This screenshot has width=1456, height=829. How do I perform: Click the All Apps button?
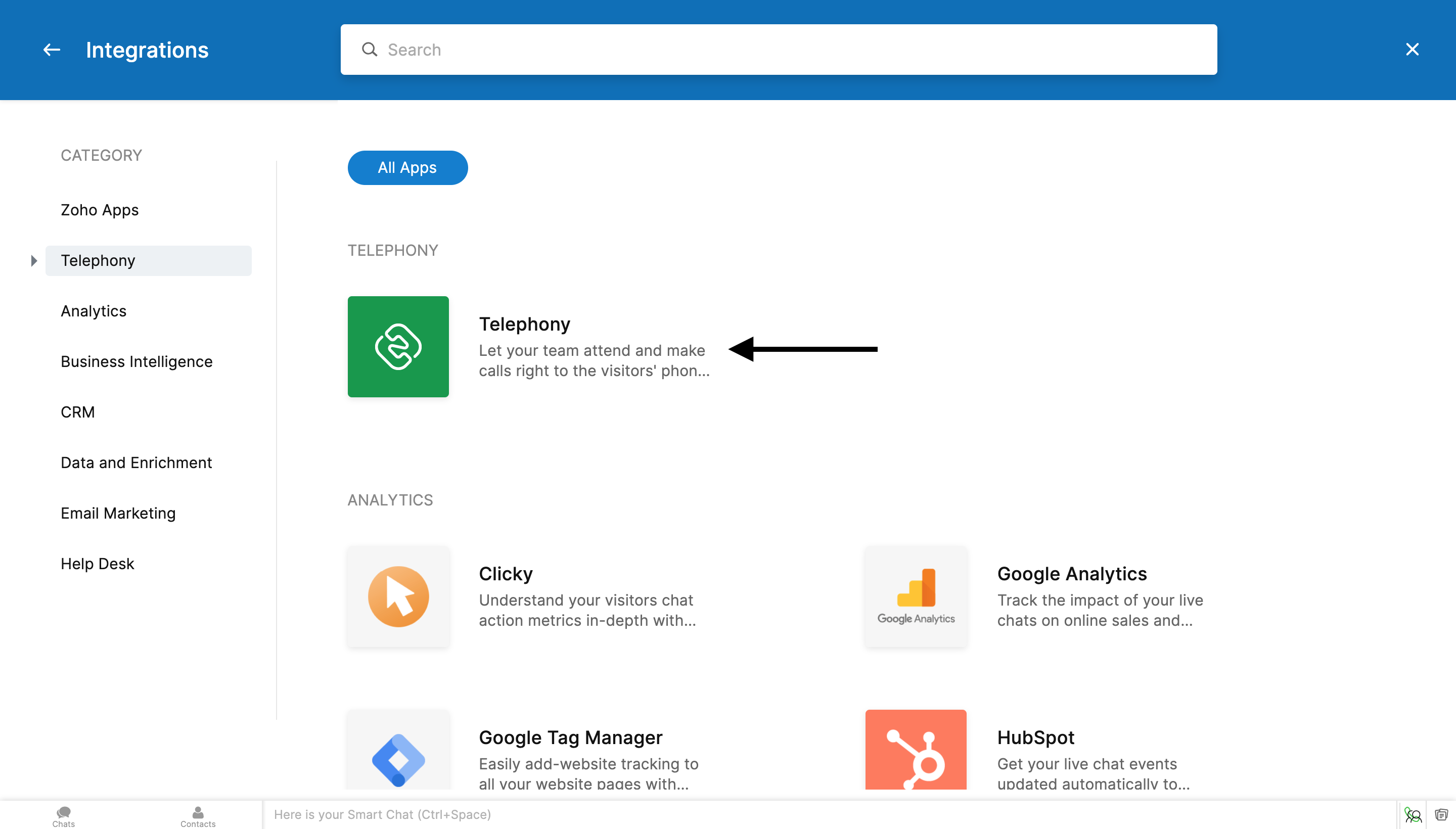407,167
